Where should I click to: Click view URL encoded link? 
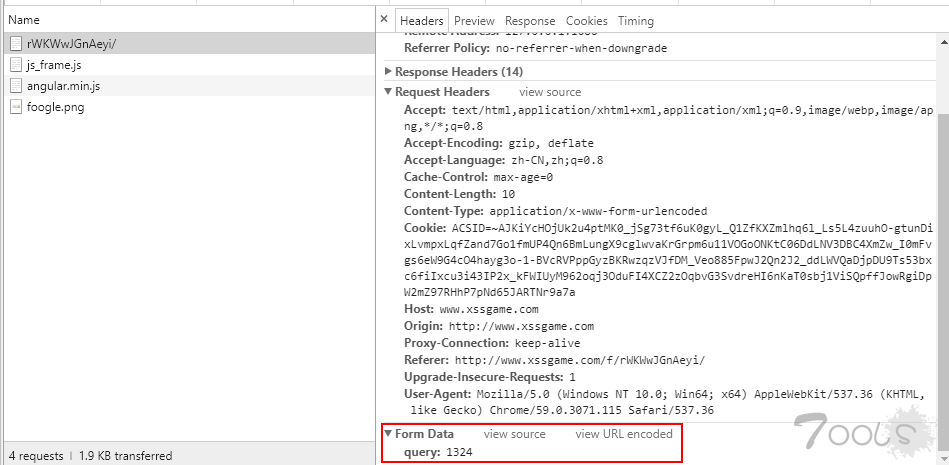(624, 434)
